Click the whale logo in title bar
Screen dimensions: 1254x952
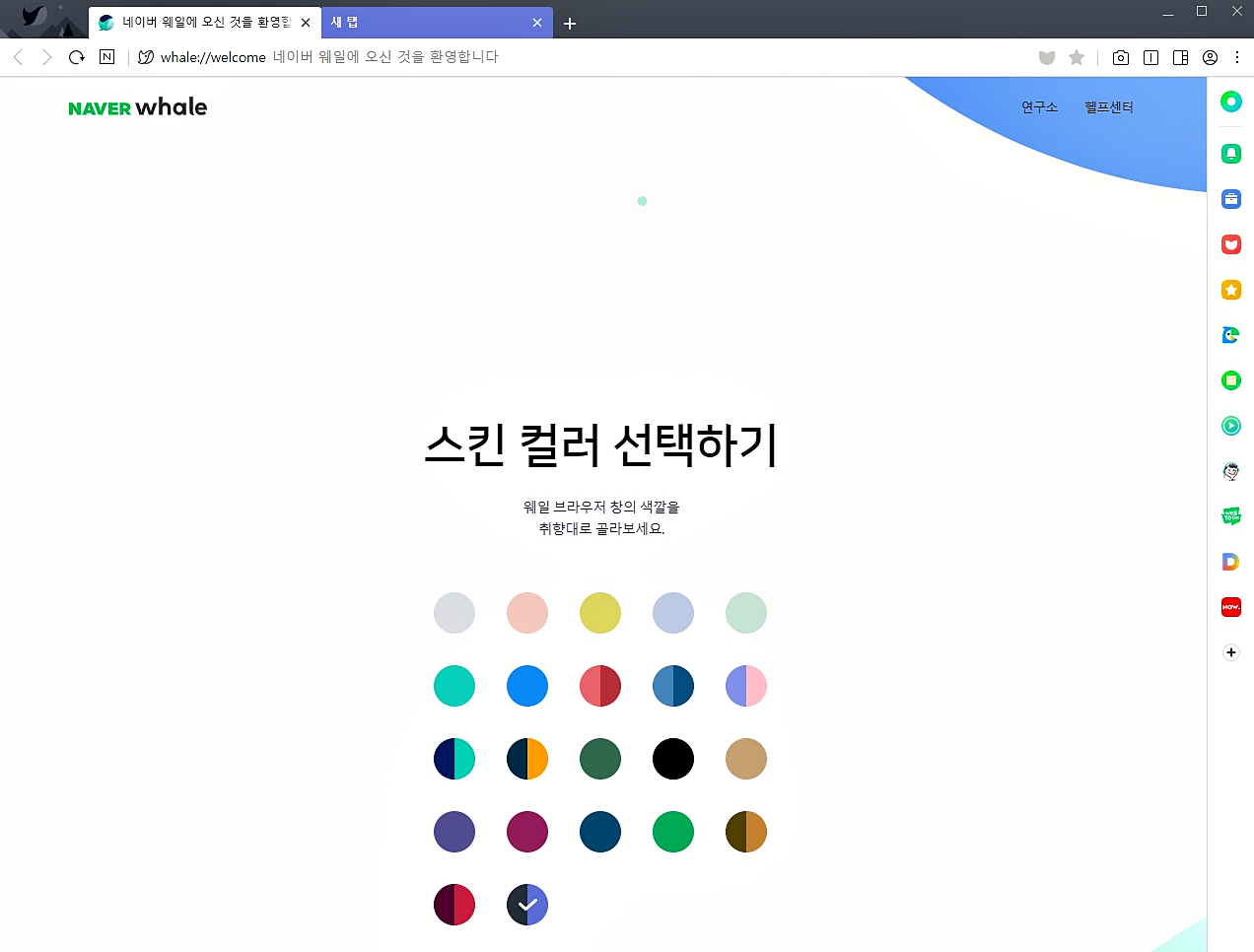[35, 16]
